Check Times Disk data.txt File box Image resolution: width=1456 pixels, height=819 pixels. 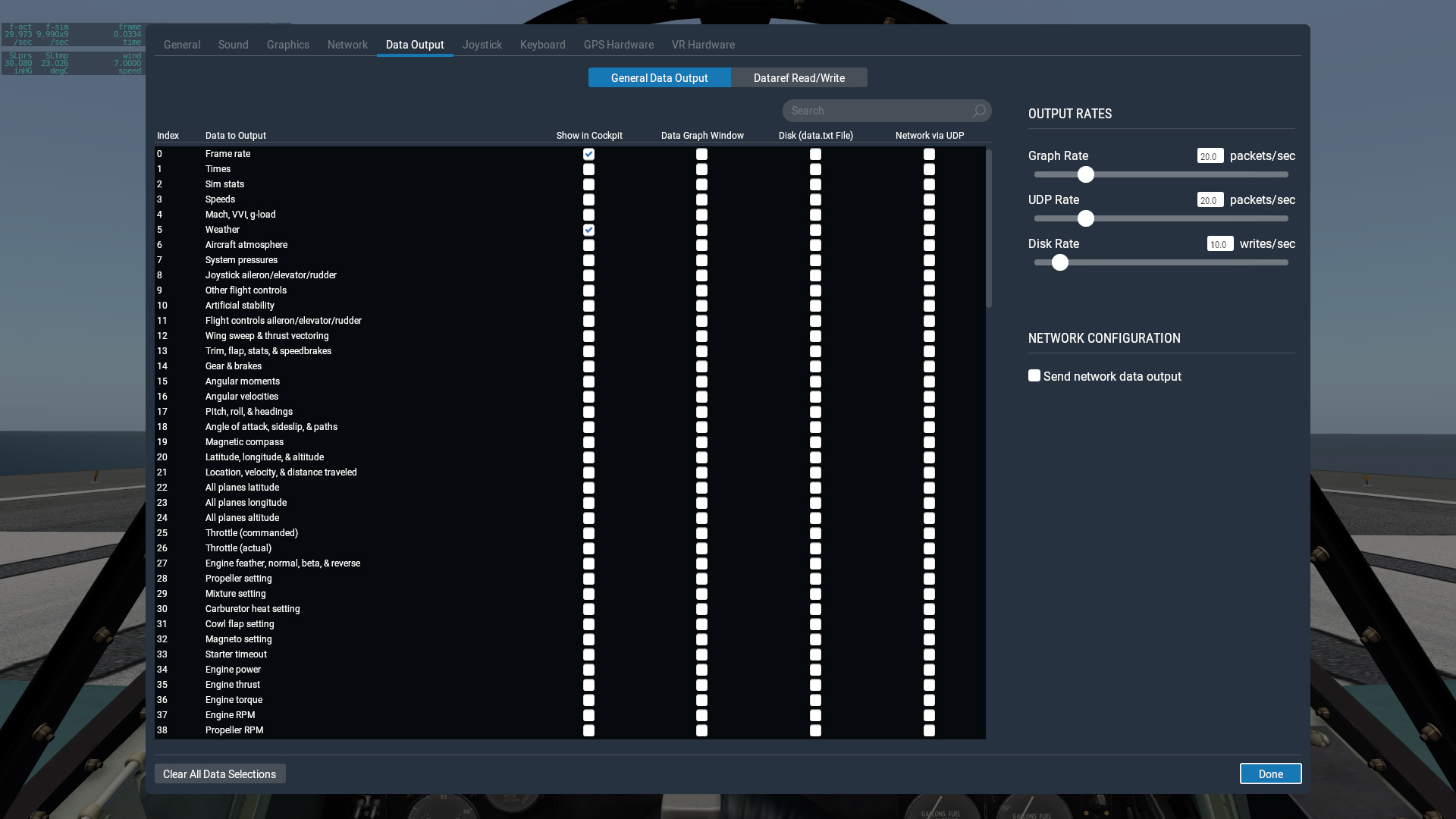tap(815, 169)
